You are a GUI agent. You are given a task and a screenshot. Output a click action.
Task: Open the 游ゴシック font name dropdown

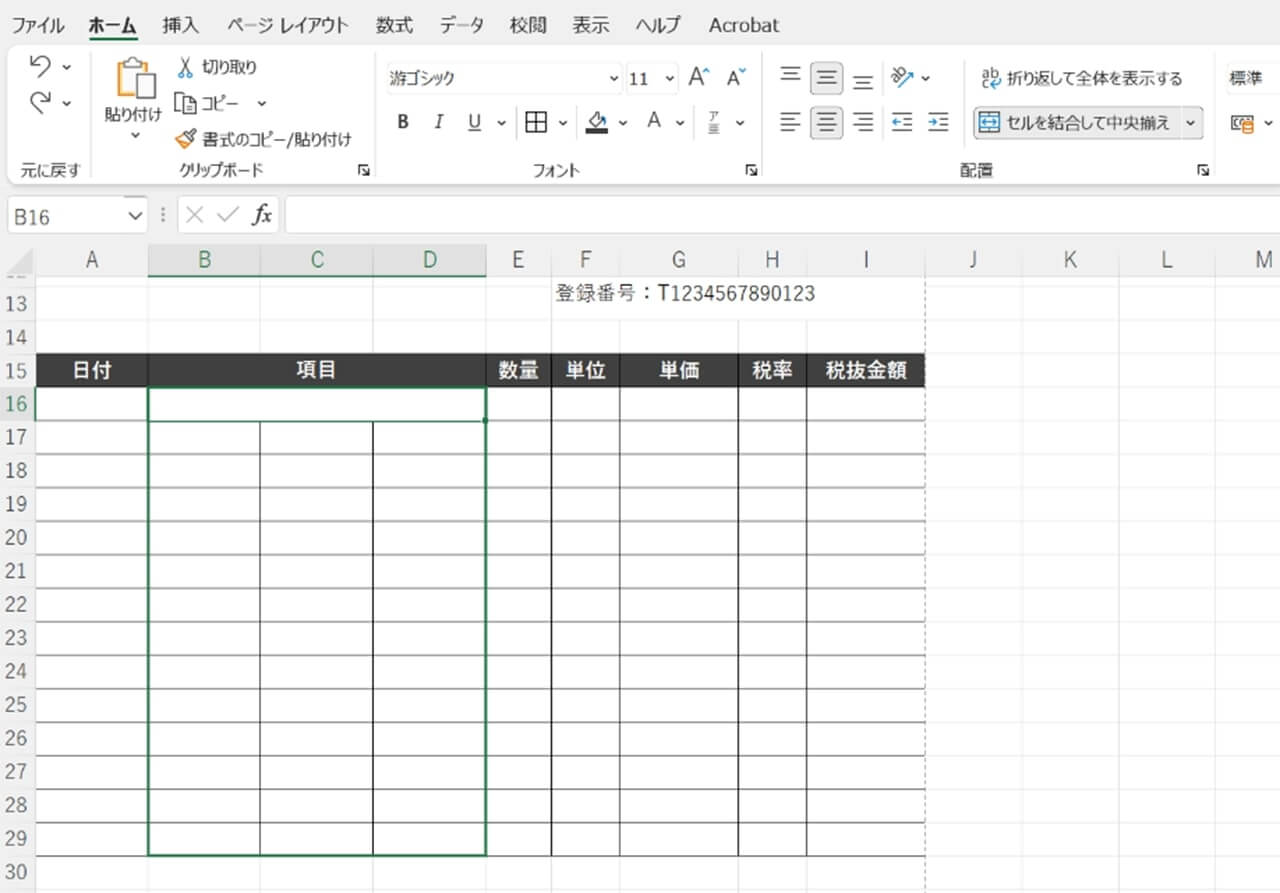pyautogui.click(x=614, y=79)
